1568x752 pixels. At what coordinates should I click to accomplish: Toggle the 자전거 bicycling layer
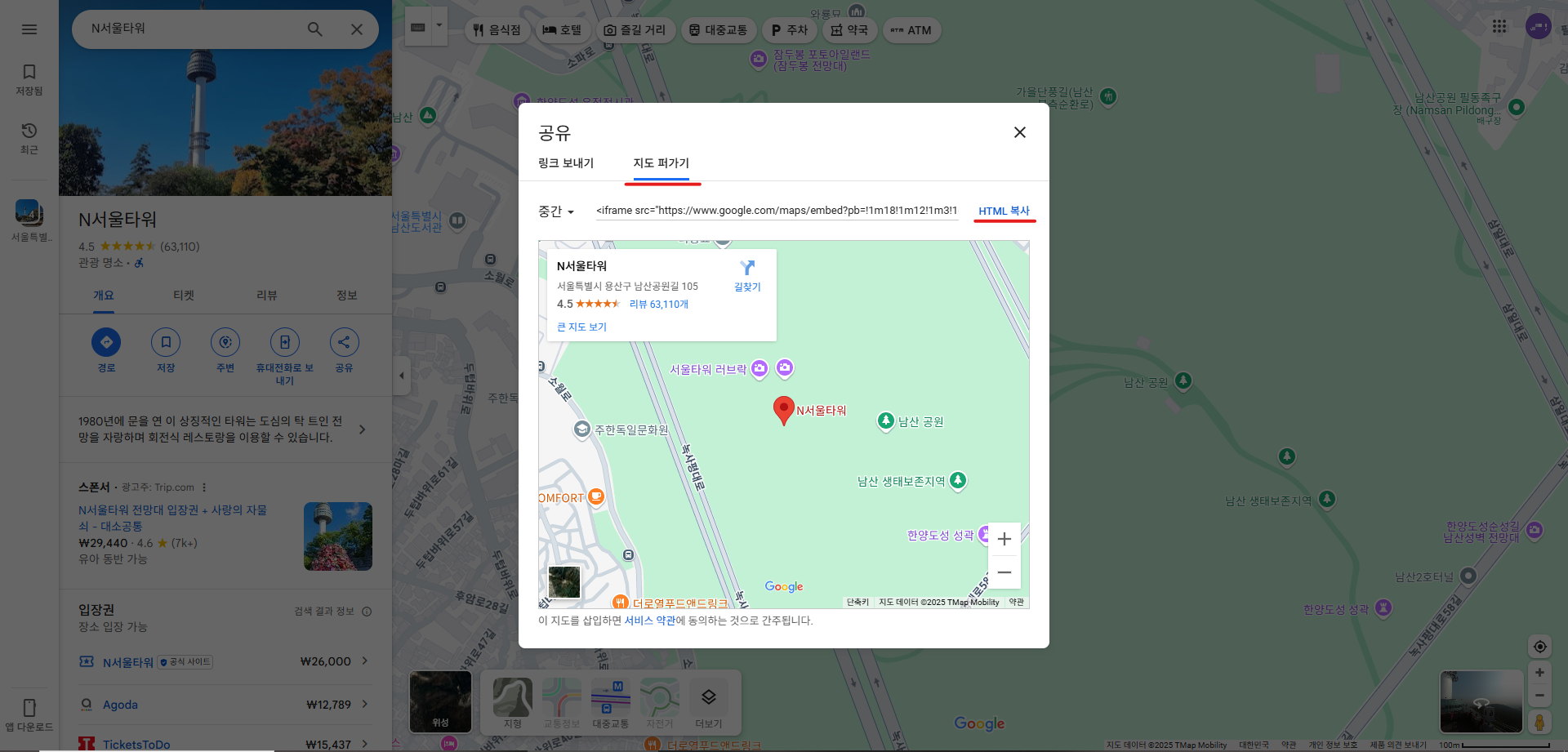coord(659,703)
